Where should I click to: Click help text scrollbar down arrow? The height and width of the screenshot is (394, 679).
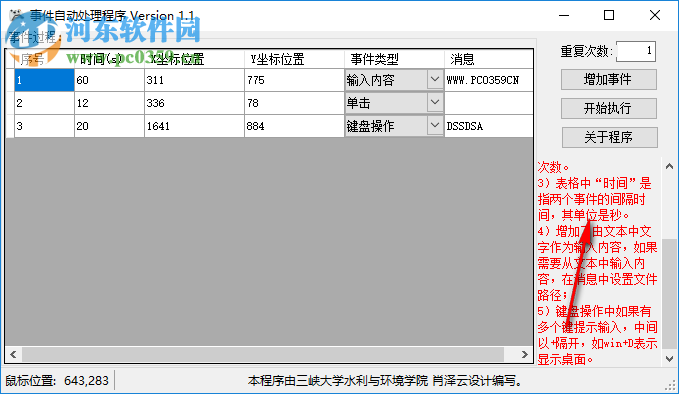tap(669, 358)
